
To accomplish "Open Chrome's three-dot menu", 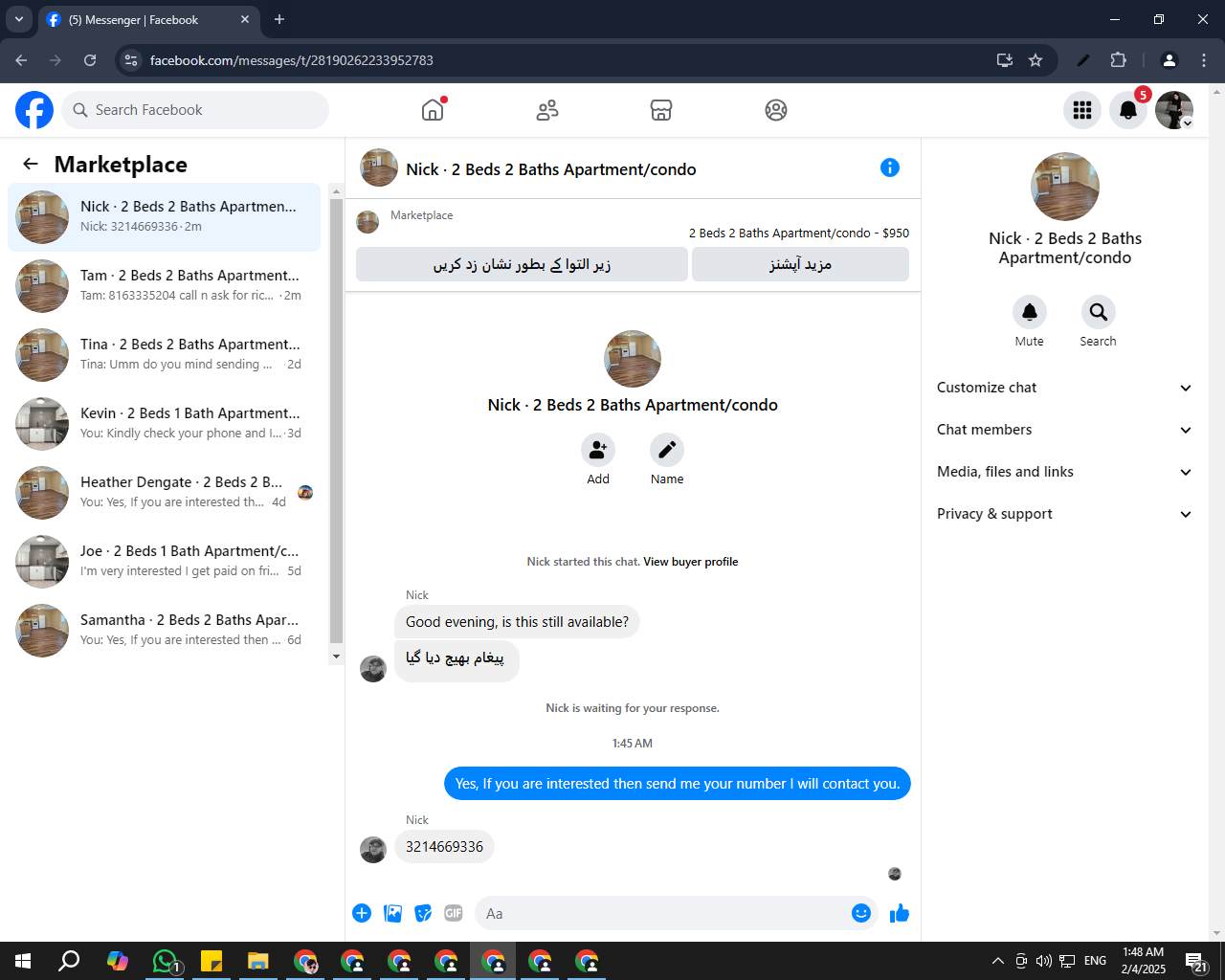I will (x=1204, y=60).
